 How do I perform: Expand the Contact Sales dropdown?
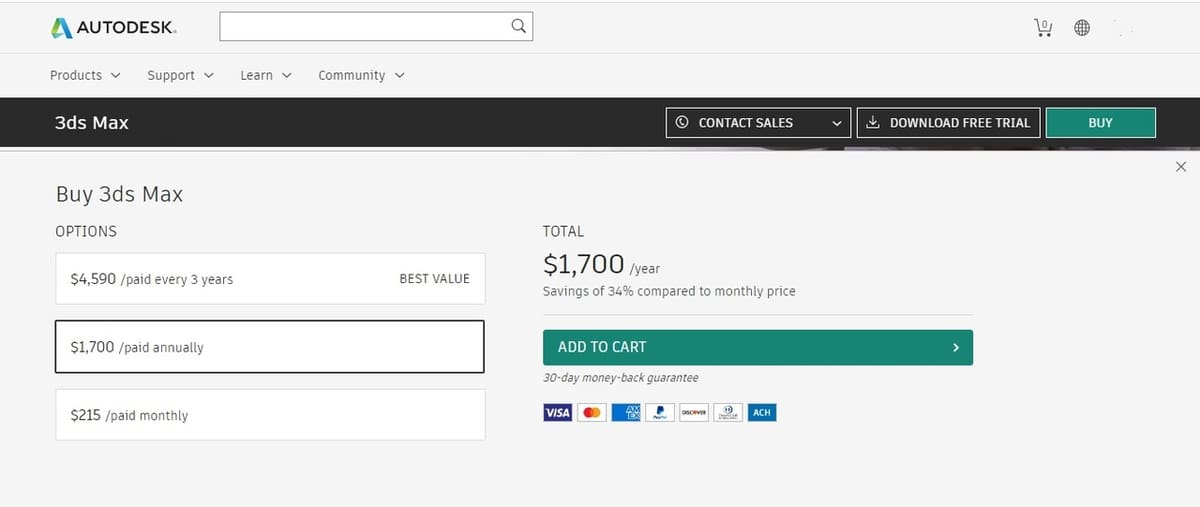pos(758,123)
